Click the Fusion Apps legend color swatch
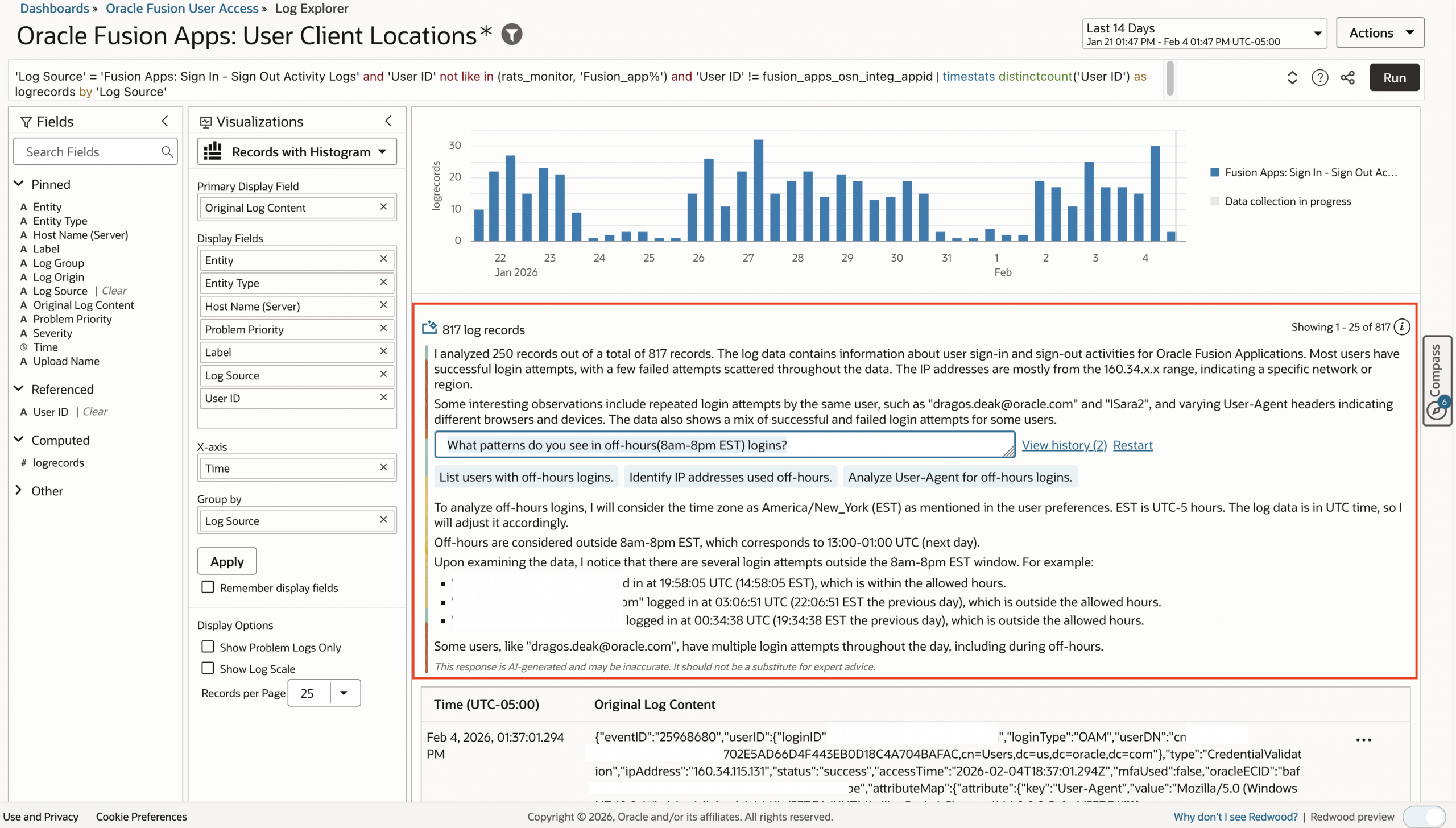 (x=1215, y=172)
